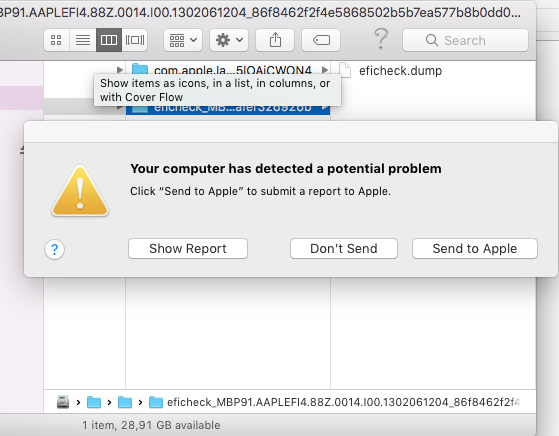Switch Finder to icon view

(56, 40)
